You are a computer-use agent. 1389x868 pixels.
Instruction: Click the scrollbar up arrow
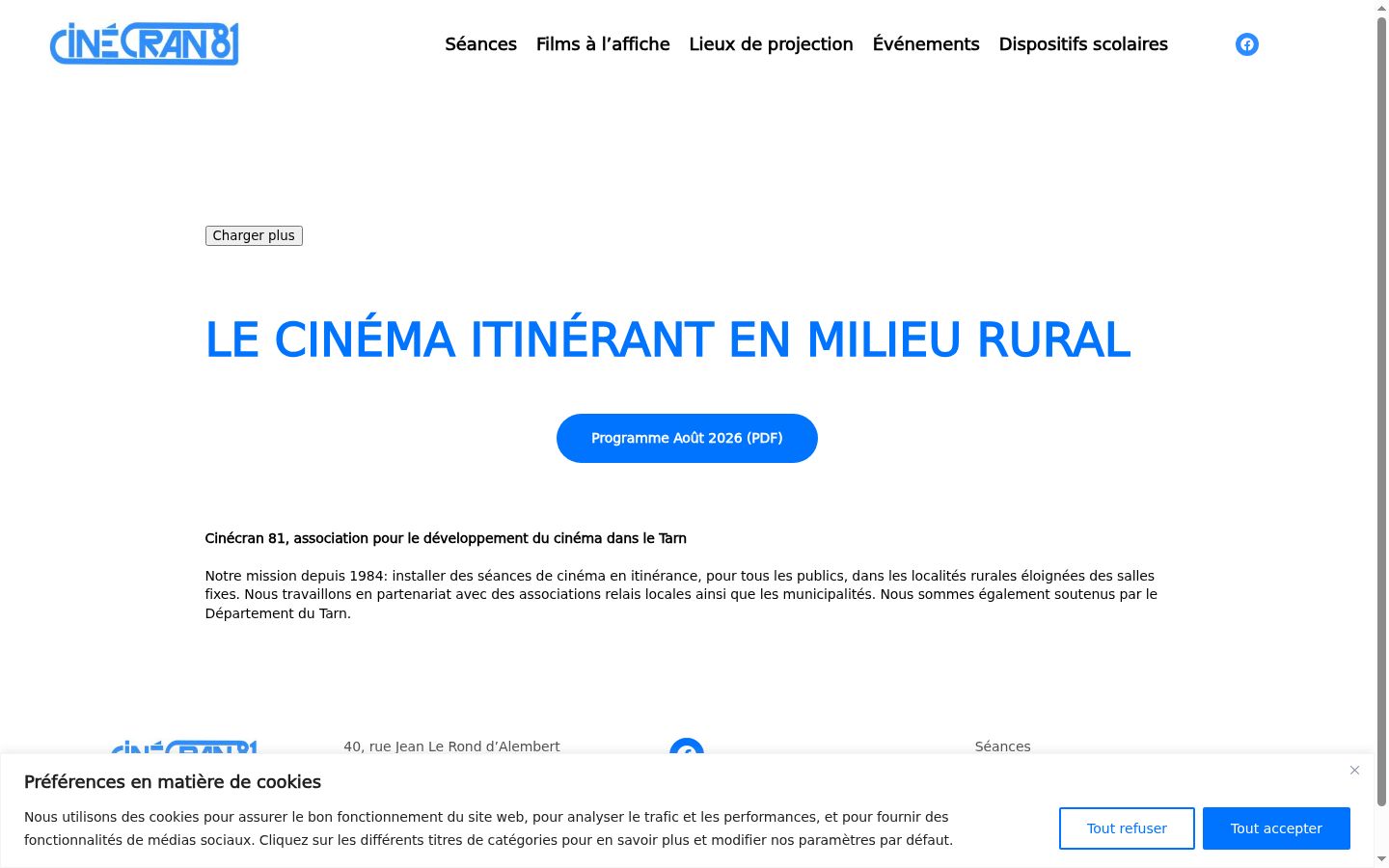coord(1381,8)
